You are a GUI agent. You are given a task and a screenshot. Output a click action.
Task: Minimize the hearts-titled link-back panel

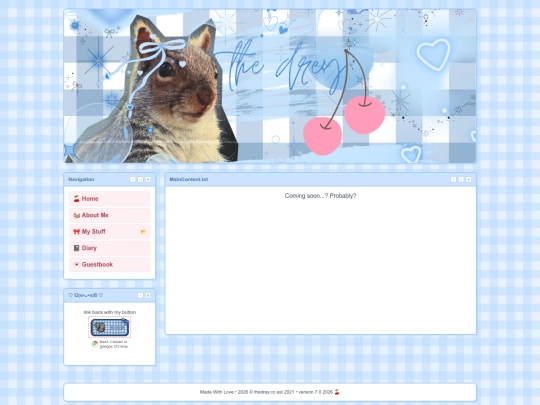click(x=141, y=295)
